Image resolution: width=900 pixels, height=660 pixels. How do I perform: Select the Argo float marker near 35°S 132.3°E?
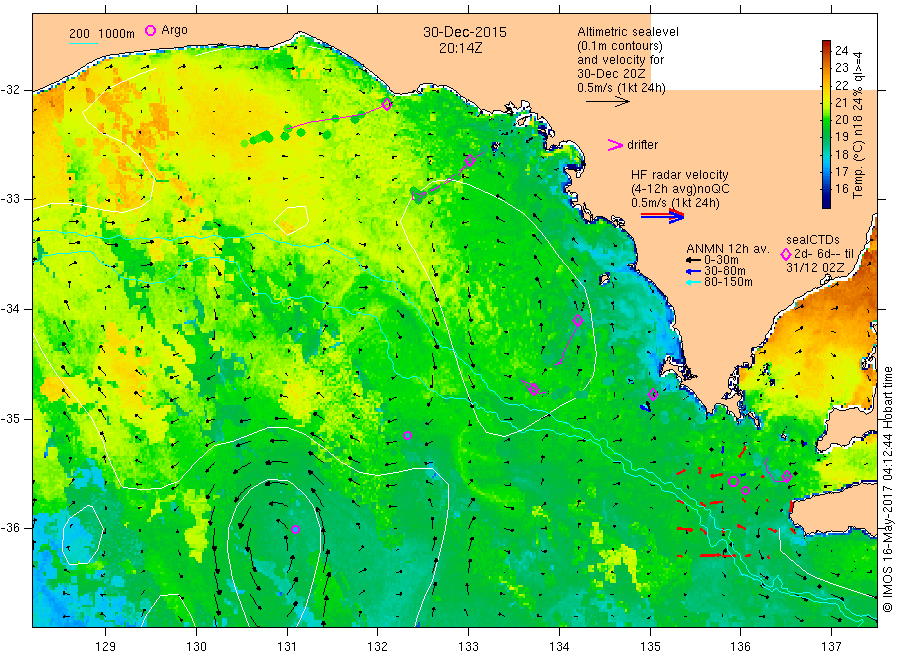407,436
